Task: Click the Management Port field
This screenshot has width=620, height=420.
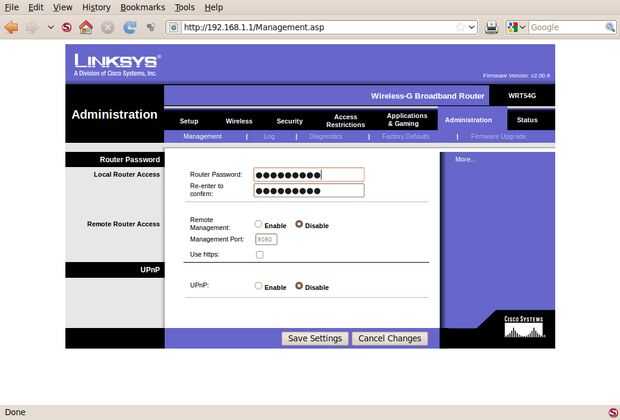Action: click(x=266, y=239)
